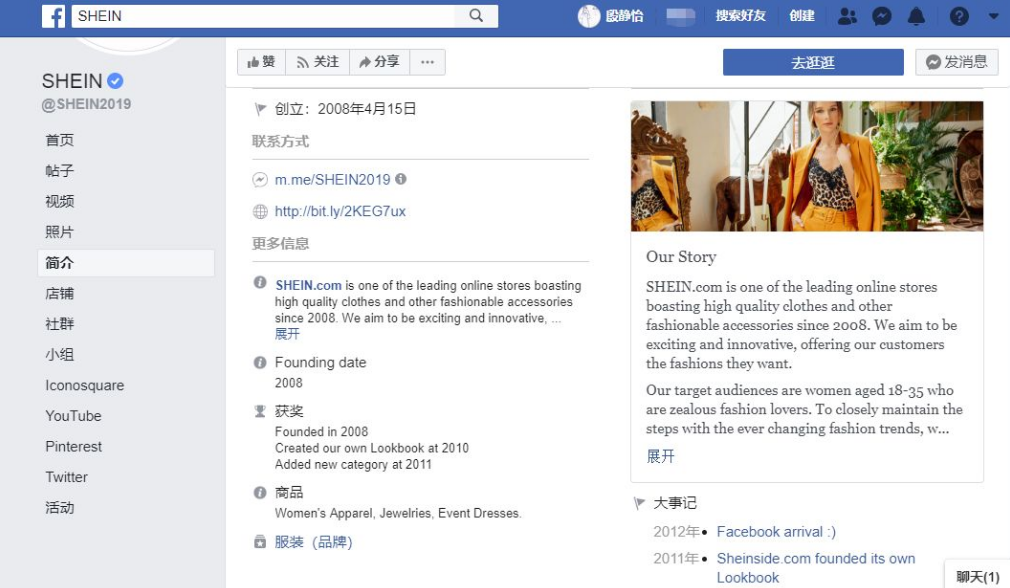1010x588 pixels.
Task: Click the Messenger icon beside m.me link
Action: [260, 180]
